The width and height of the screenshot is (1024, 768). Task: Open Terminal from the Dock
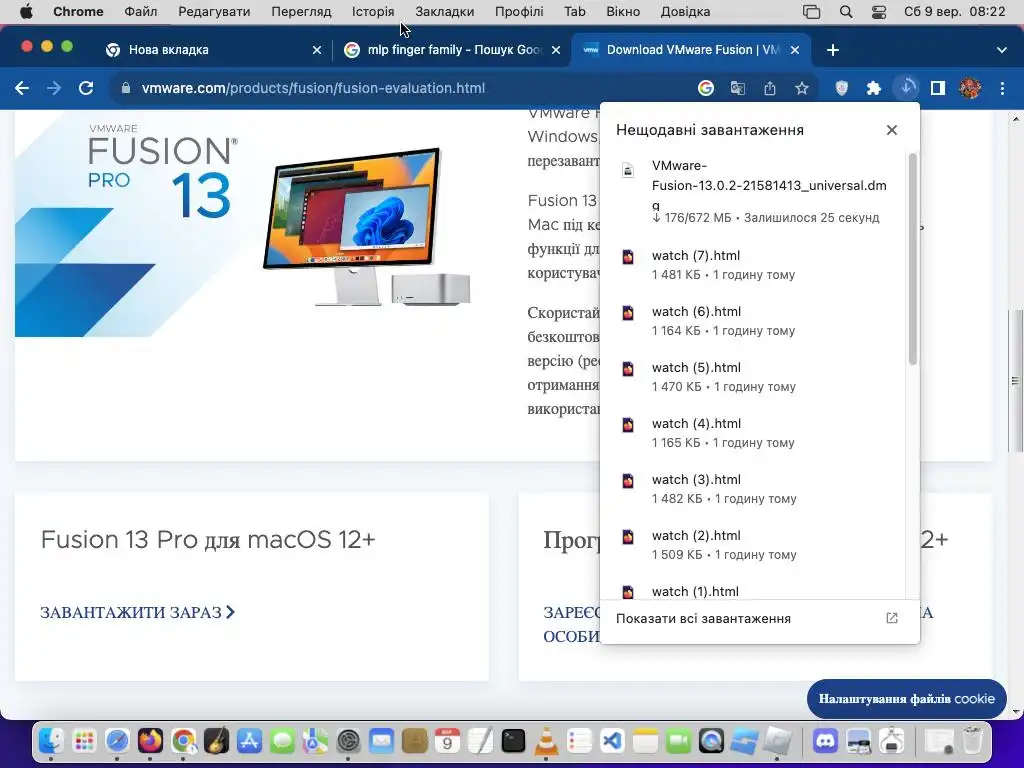tap(513, 741)
